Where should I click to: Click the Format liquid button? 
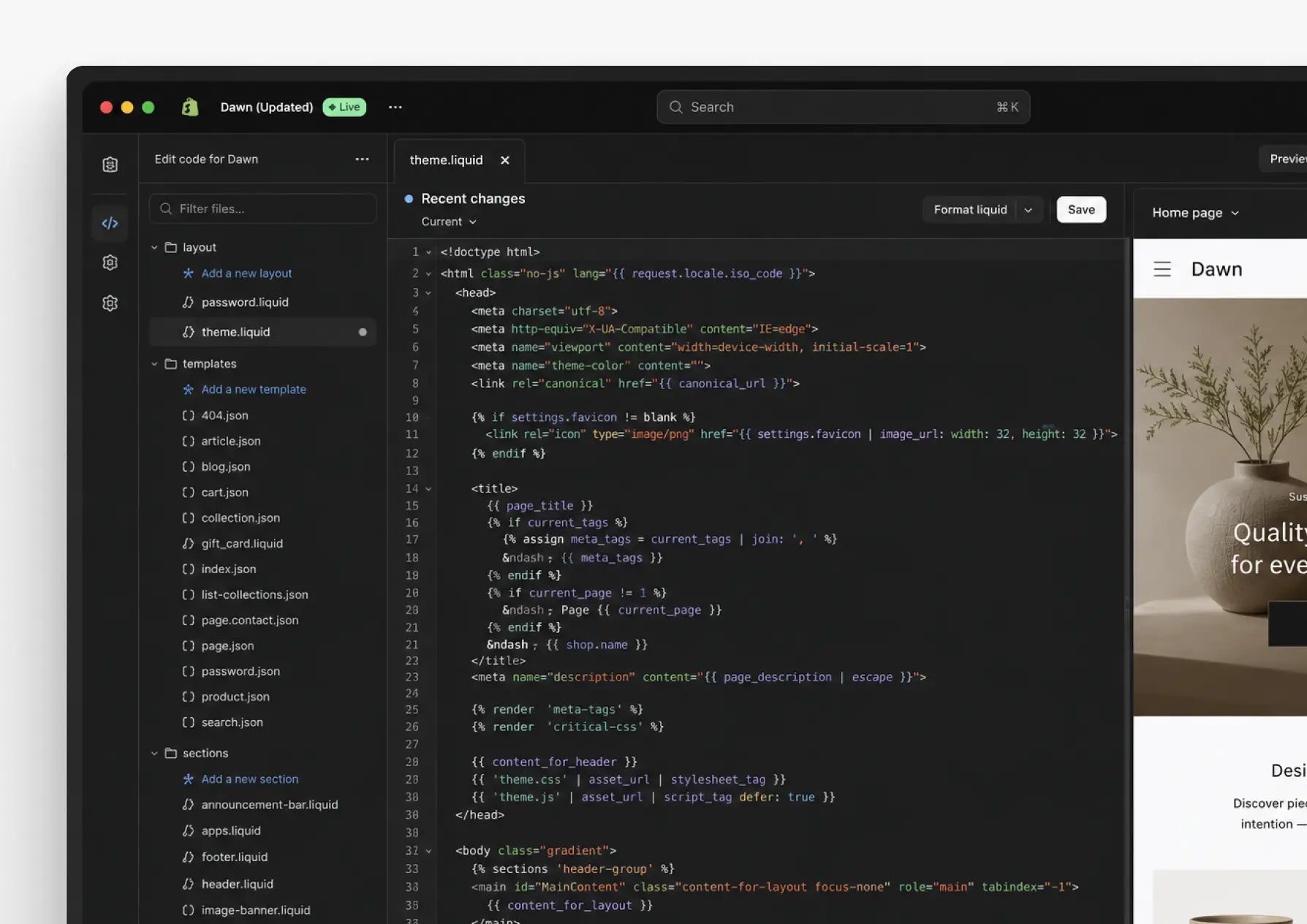click(970, 210)
